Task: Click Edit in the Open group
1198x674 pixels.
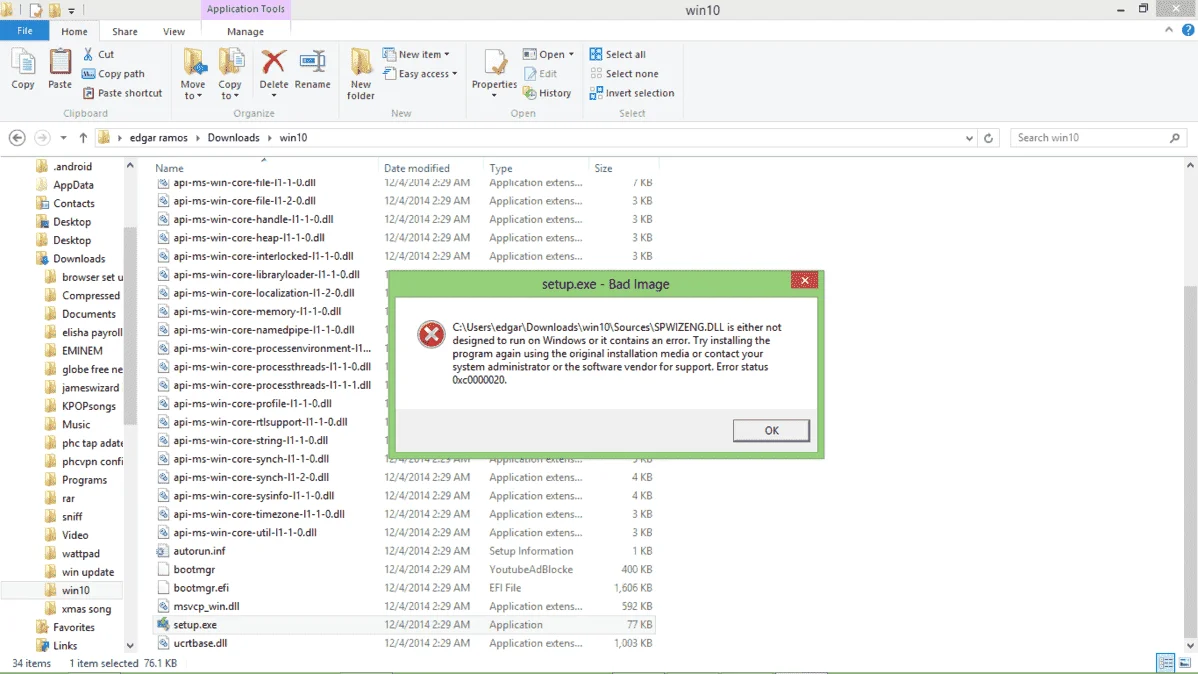Action: tap(540, 73)
